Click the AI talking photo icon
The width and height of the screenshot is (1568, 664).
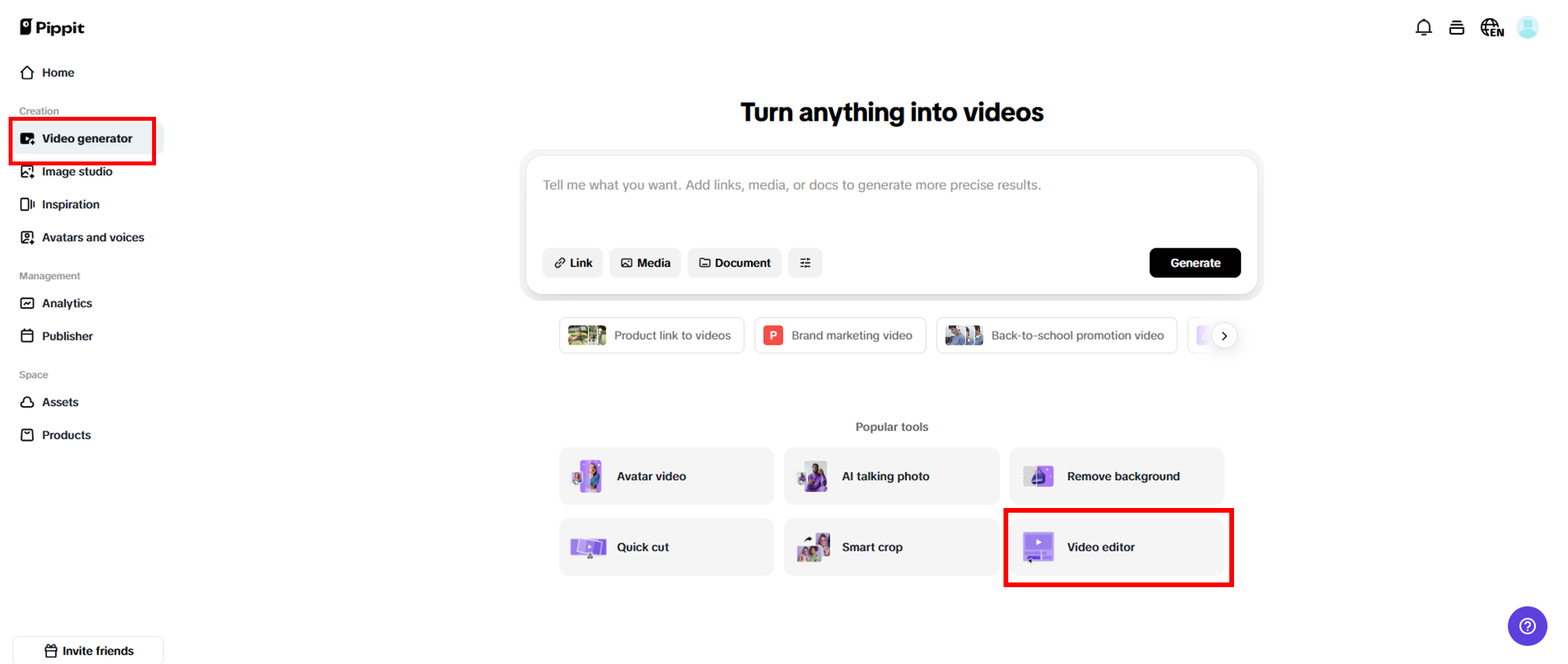click(x=813, y=476)
